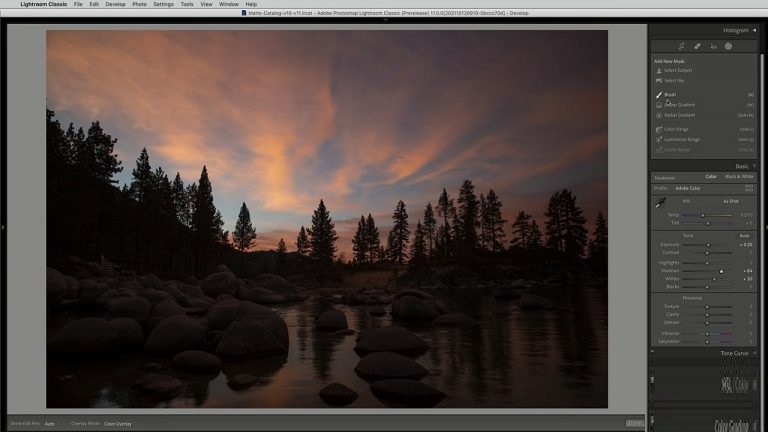This screenshot has width=768, height=432.
Task: Collapse the Histogram panel triangle
Action: pyautogui.click(x=754, y=30)
